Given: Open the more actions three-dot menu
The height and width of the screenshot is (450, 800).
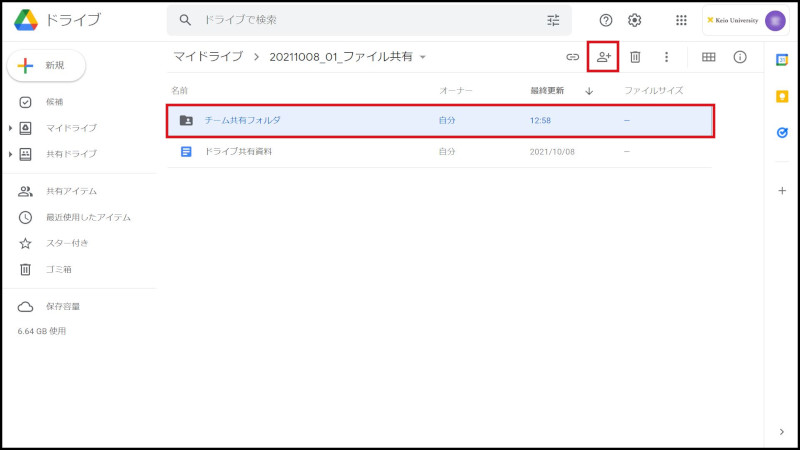Looking at the screenshot, I should [666, 57].
